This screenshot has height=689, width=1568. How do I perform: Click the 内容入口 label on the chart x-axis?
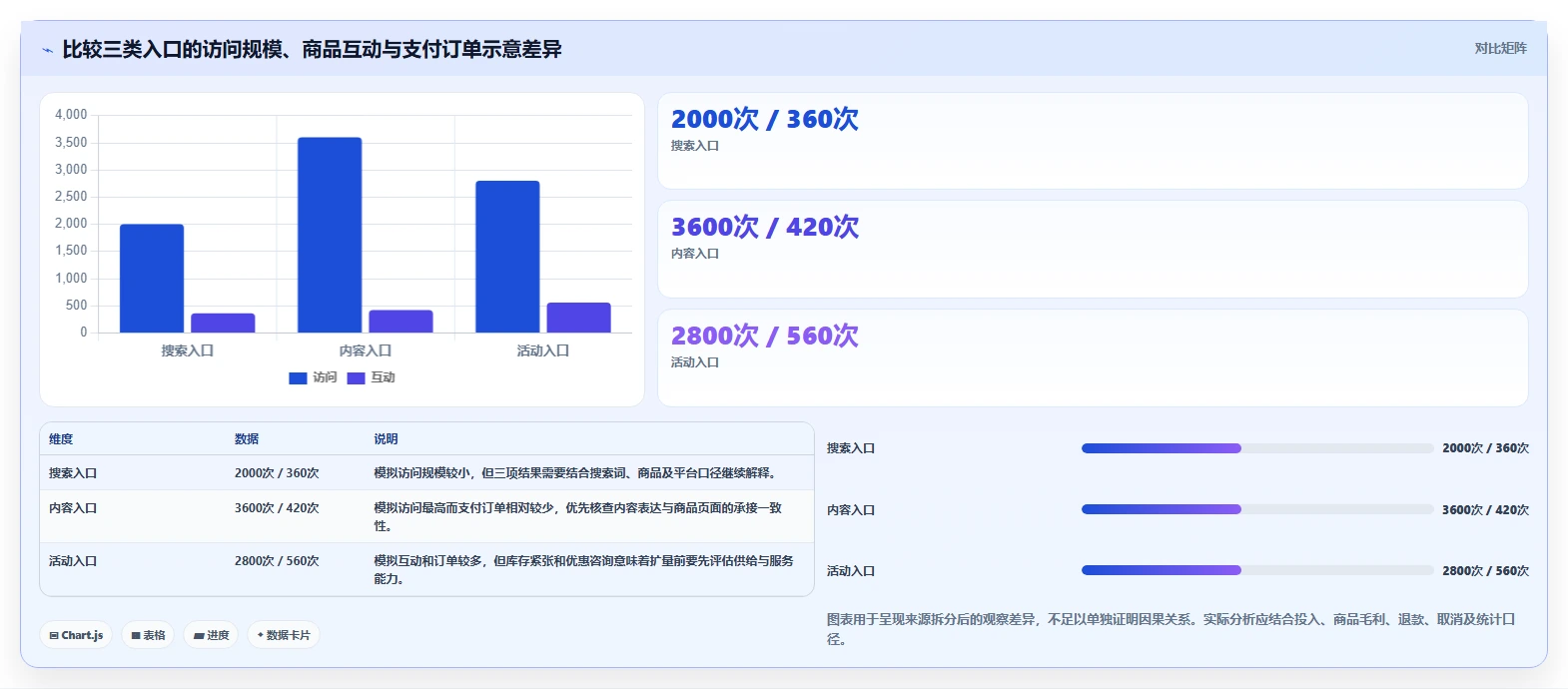coord(366,351)
